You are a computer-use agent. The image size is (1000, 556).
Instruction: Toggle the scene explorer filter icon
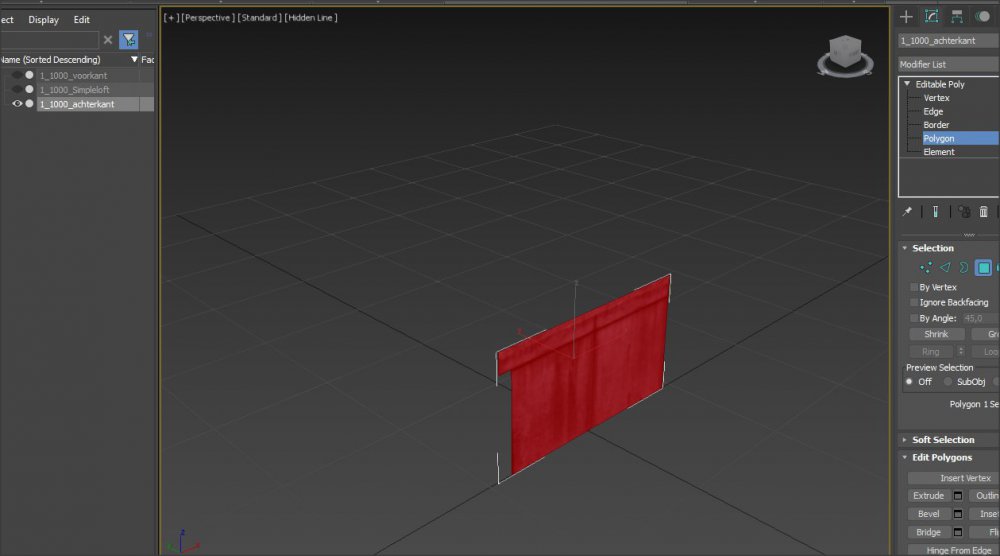tap(129, 40)
